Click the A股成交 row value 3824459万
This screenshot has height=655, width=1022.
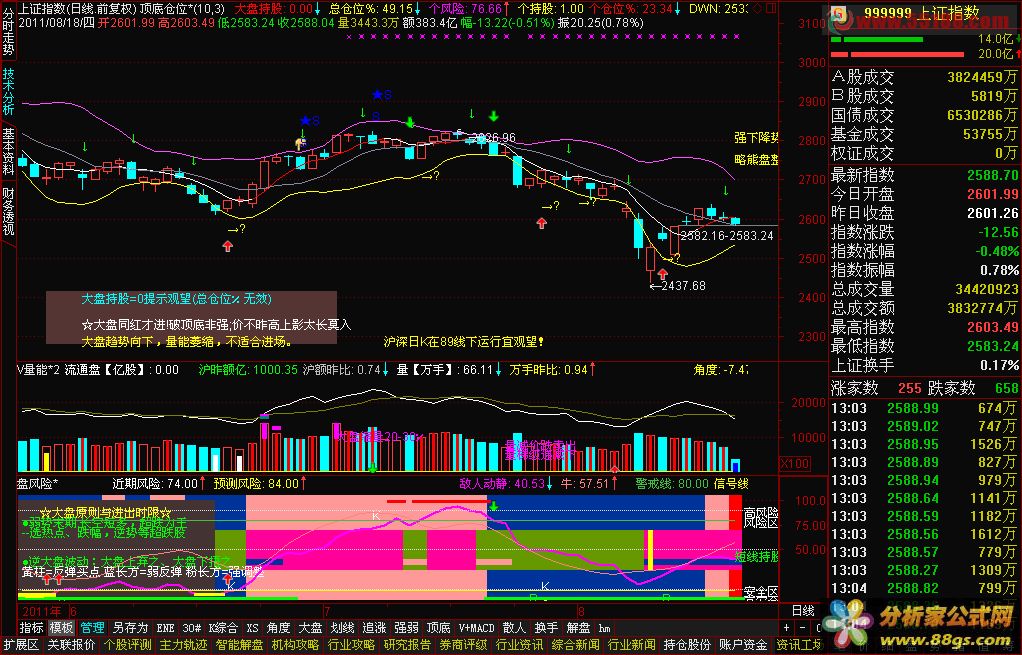(982, 77)
